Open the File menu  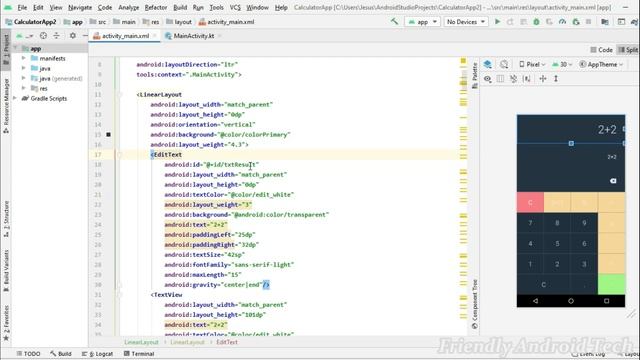click(x=22, y=7)
